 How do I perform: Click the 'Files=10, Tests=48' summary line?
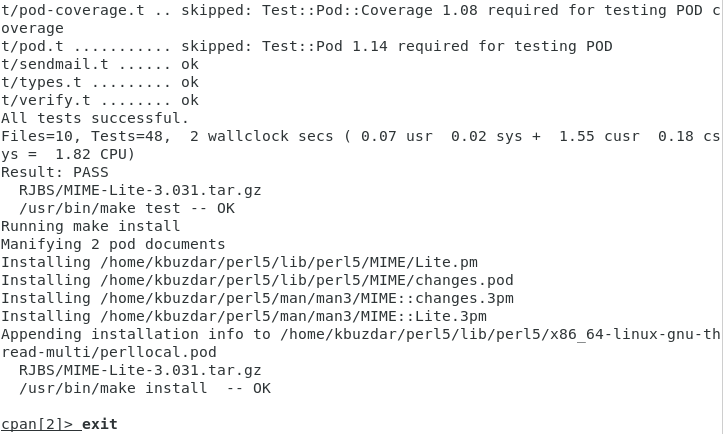pyautogui.click(x=360, y=136)
